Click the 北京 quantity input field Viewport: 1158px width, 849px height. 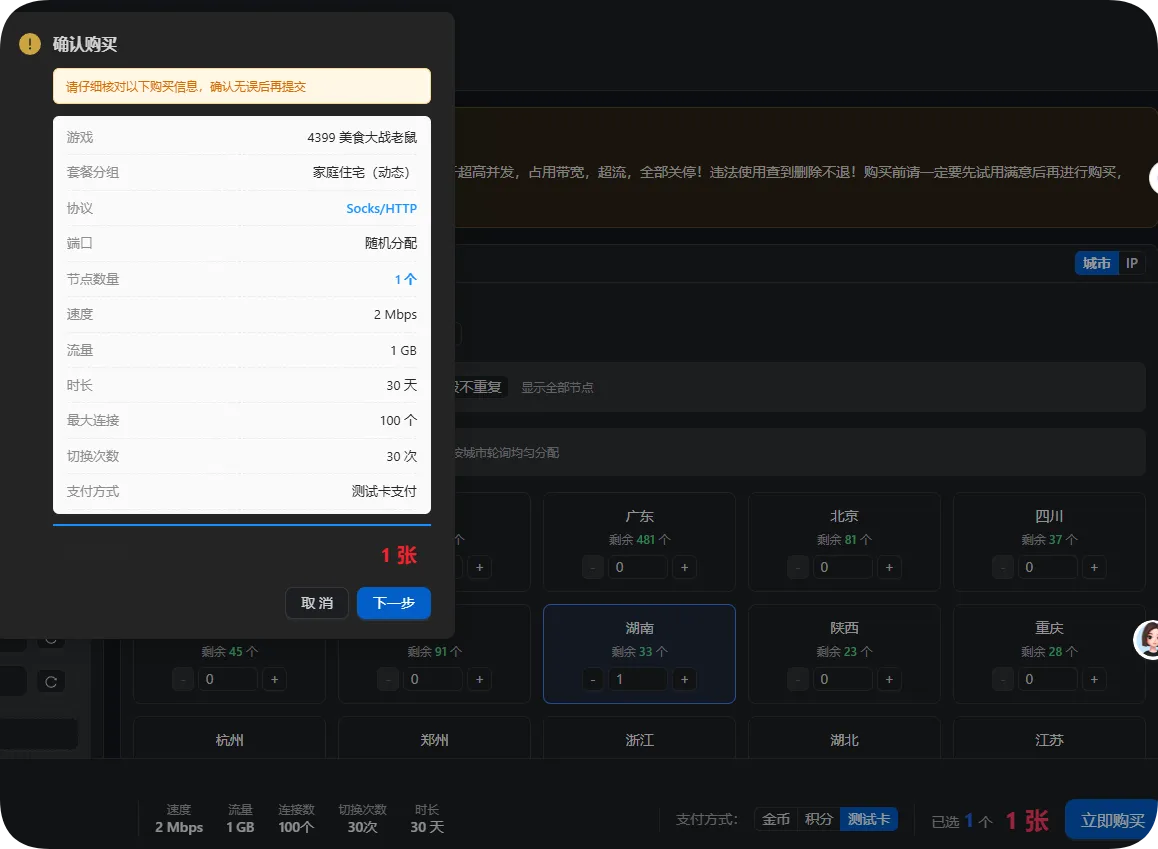coord(843,568)
